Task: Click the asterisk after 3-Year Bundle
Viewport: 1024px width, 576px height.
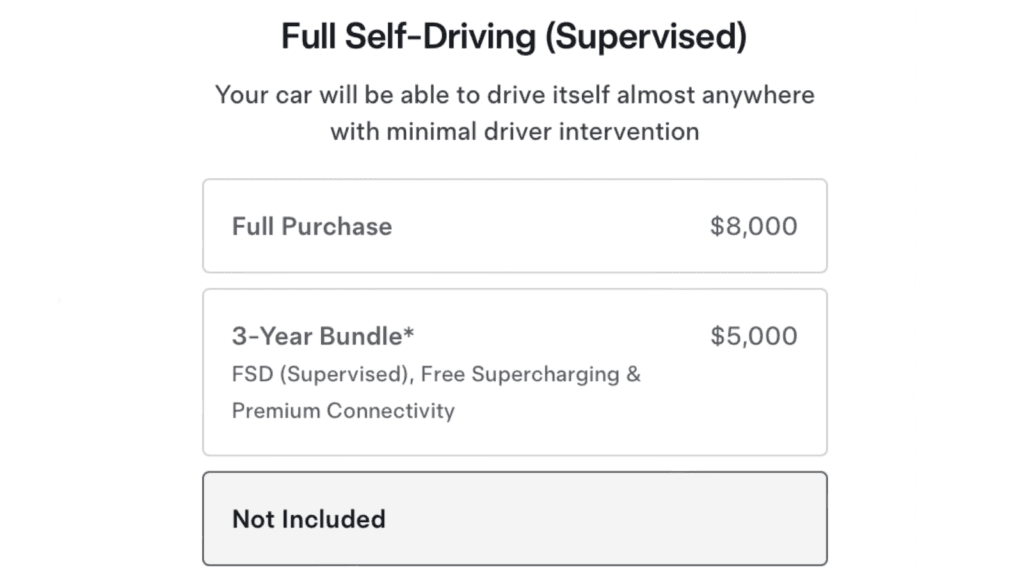Action: 409,334
